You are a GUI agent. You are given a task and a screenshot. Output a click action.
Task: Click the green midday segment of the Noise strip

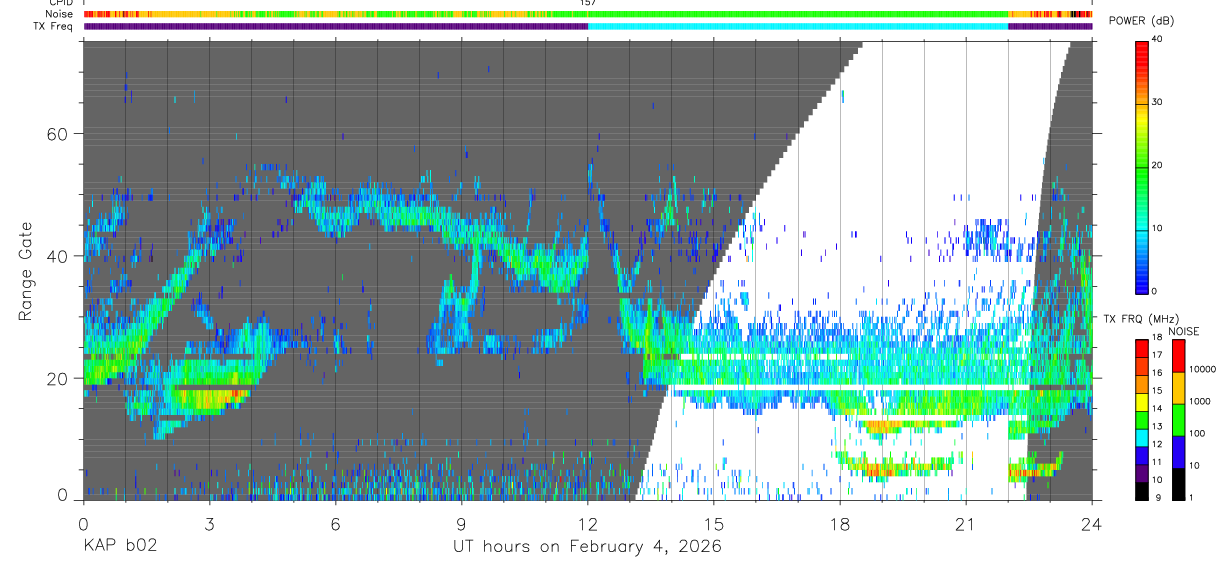[798, 14]
